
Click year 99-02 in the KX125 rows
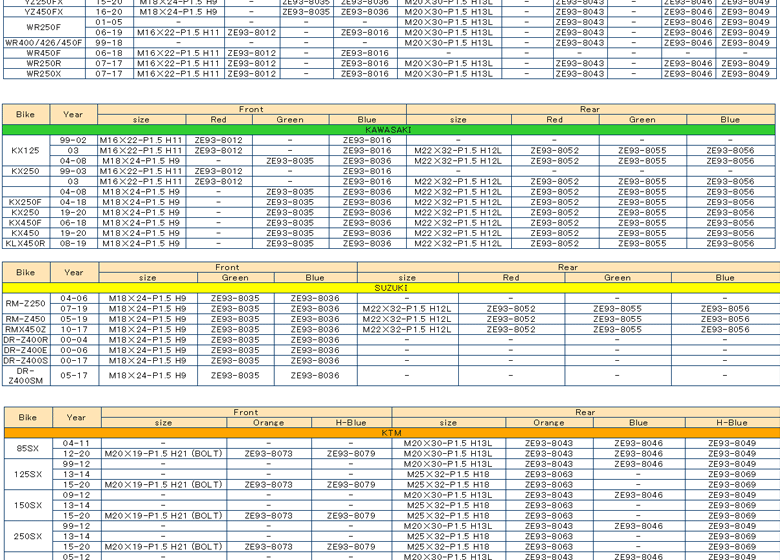pyautogui.click(x=74, y=140)
